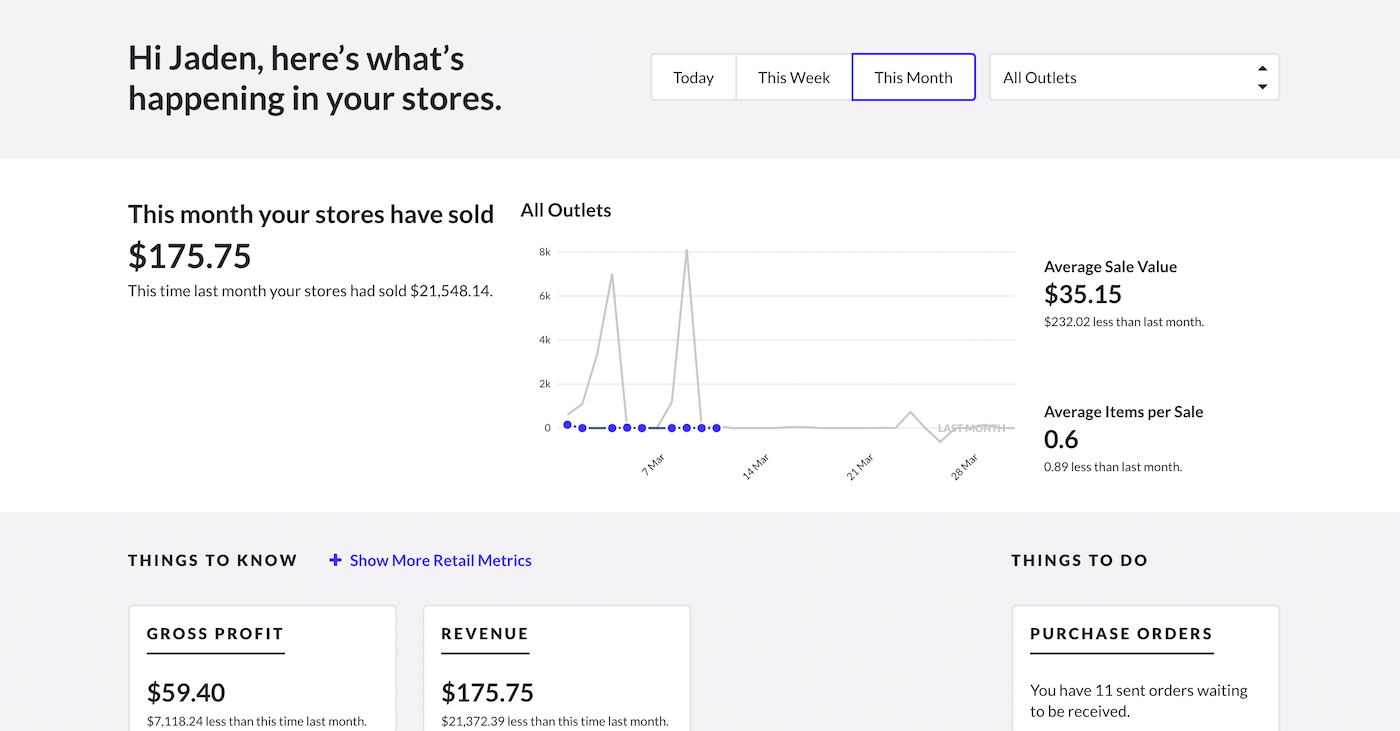The image size is (1400, 731).
Task: Click the LAST MONTH label on the chart
Action: [x=971, y=428]
